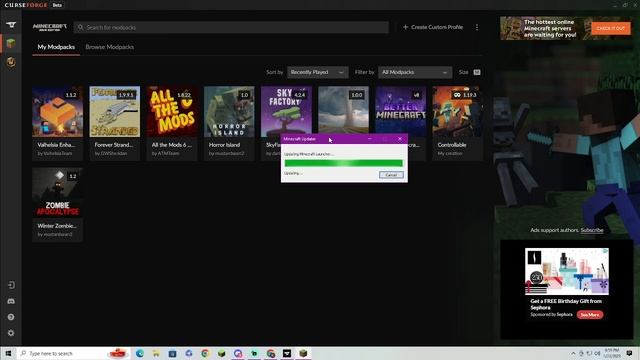Click the sidebar login icon
This screenshot has width=640, height=360.
point(11,285)
